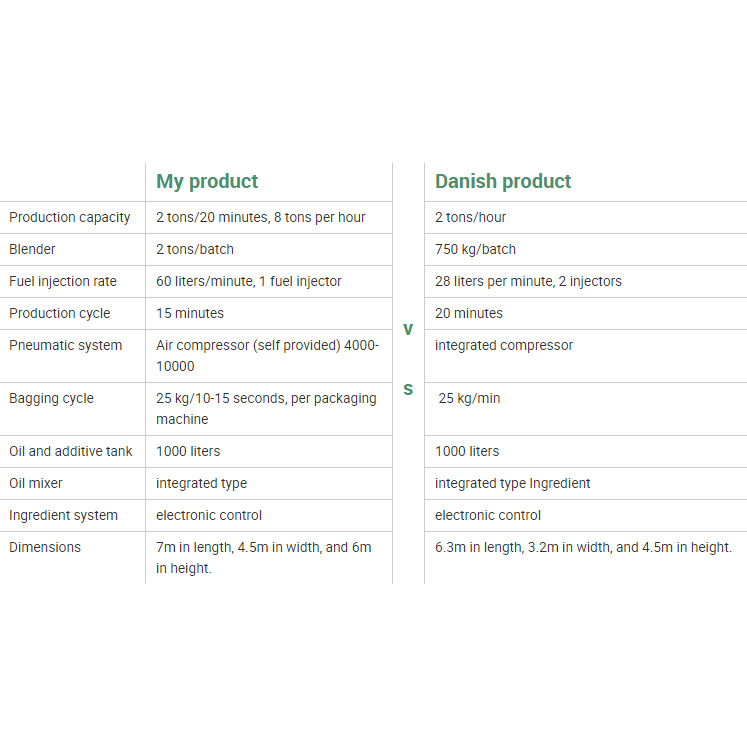This screenshot has width=747, height=747.
Task: Click the 'Production cycle' row label
Action: pos(60,313)
